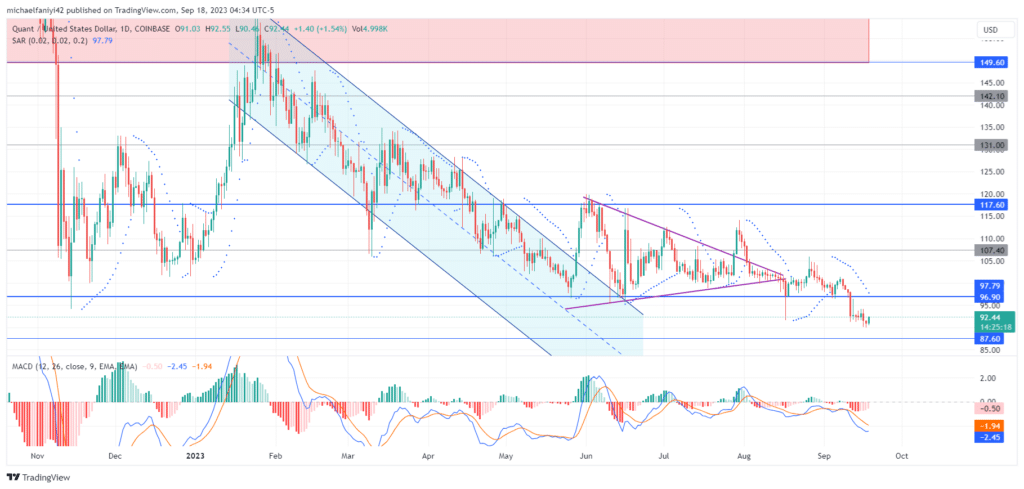Click the Sep label on time axis
Viewport: 1024px width, 489px height.
[x=824, y=454]
